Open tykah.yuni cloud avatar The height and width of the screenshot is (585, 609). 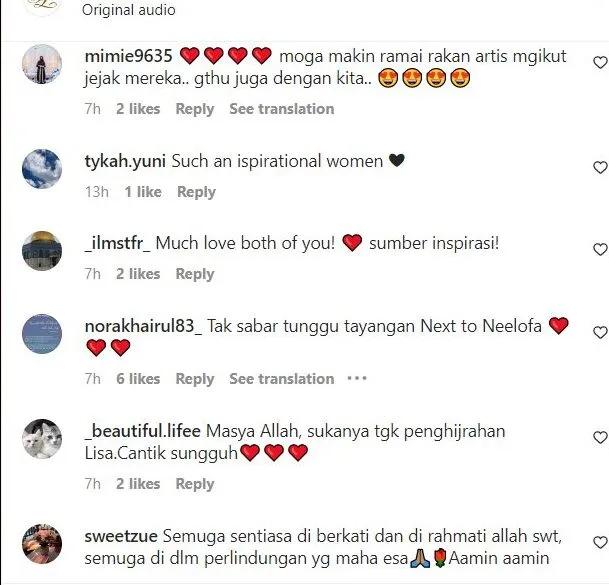[x=42, y=169]
